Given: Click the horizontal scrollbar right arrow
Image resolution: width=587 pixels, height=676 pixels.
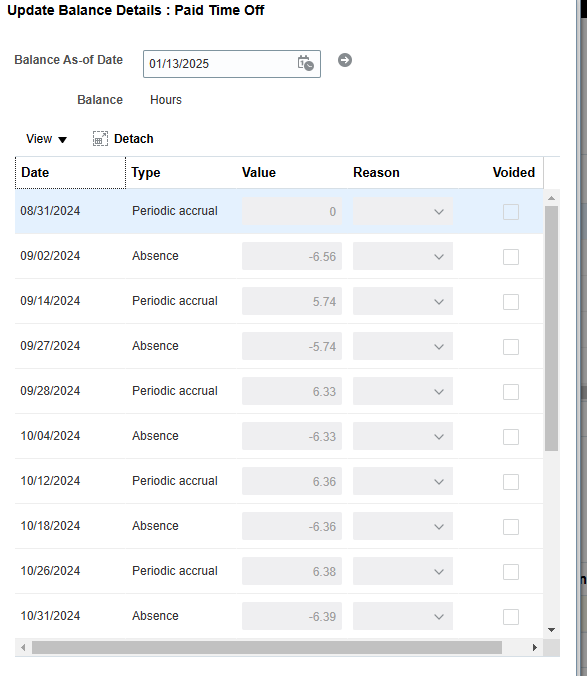Looking at the screenshot, I should pos(534,648).
